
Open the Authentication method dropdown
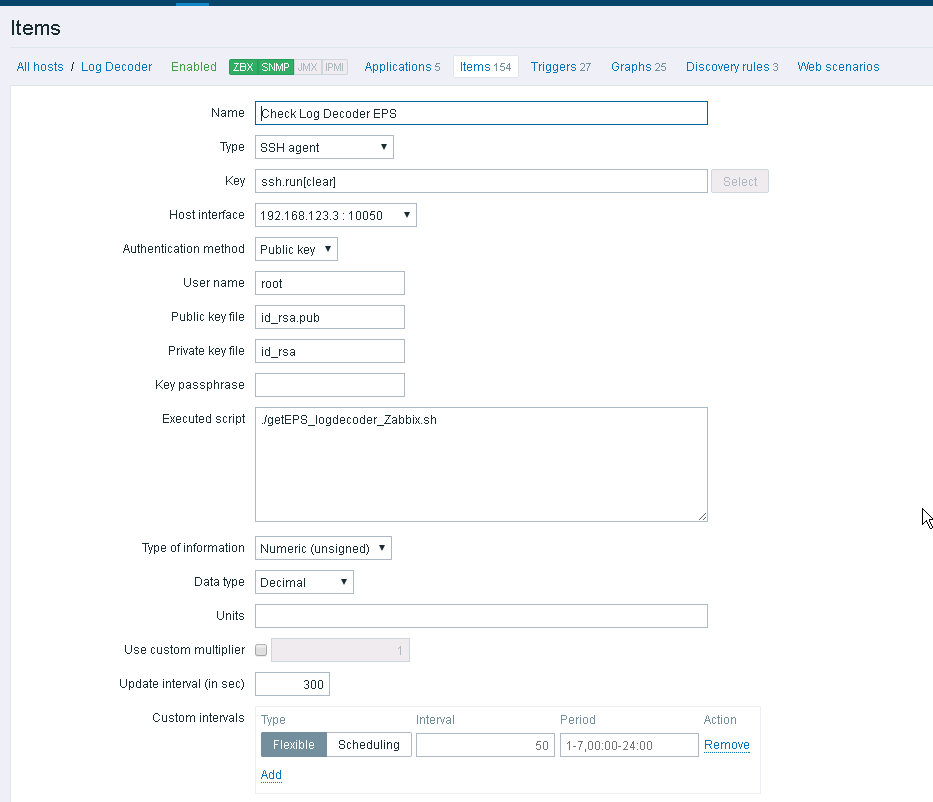[296, 249]
